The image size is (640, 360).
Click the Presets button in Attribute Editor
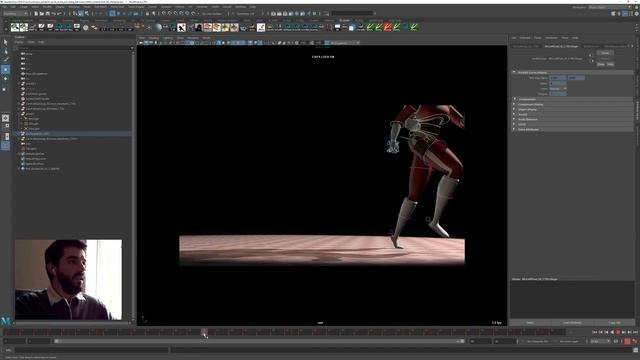605,58
